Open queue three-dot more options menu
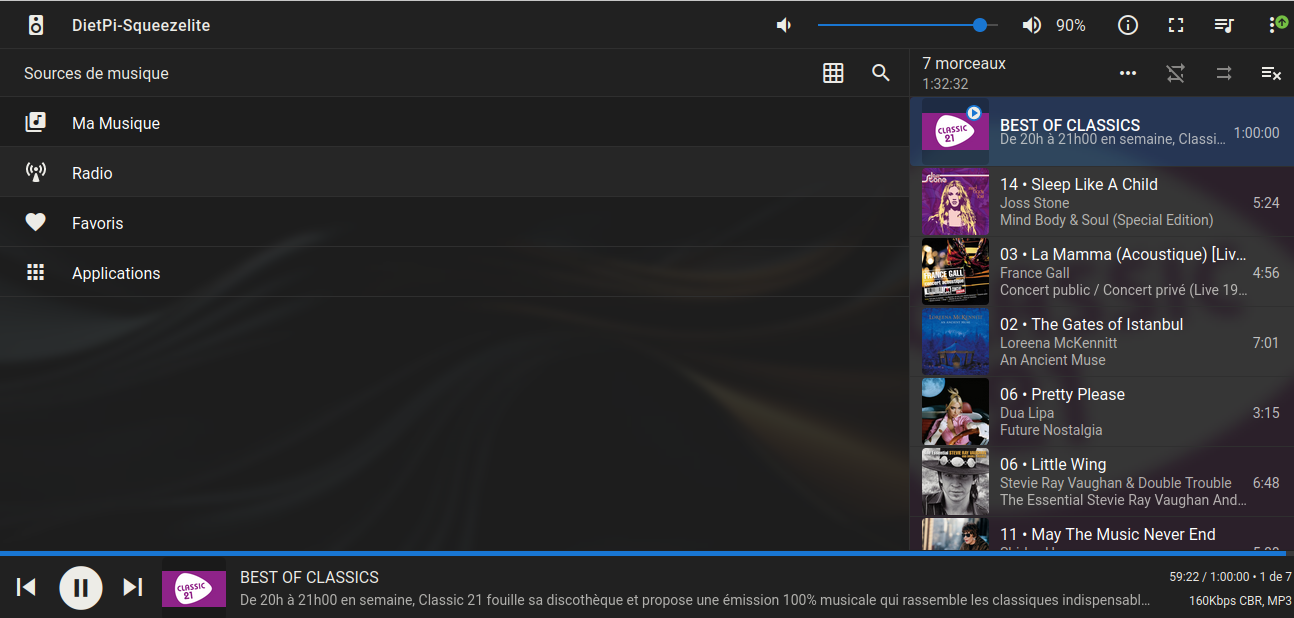The width and height of the screenshot is (1294, 618). tap(1128, 73)
